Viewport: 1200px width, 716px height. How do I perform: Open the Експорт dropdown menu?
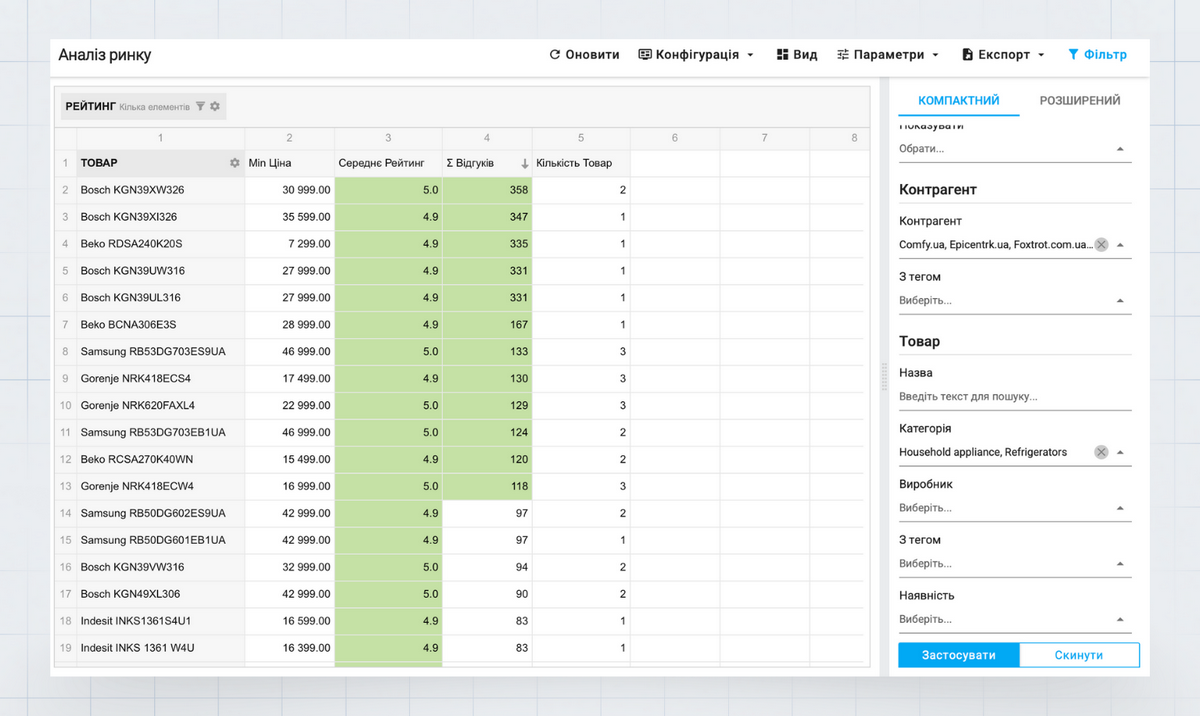click(x=1003, y=55)
